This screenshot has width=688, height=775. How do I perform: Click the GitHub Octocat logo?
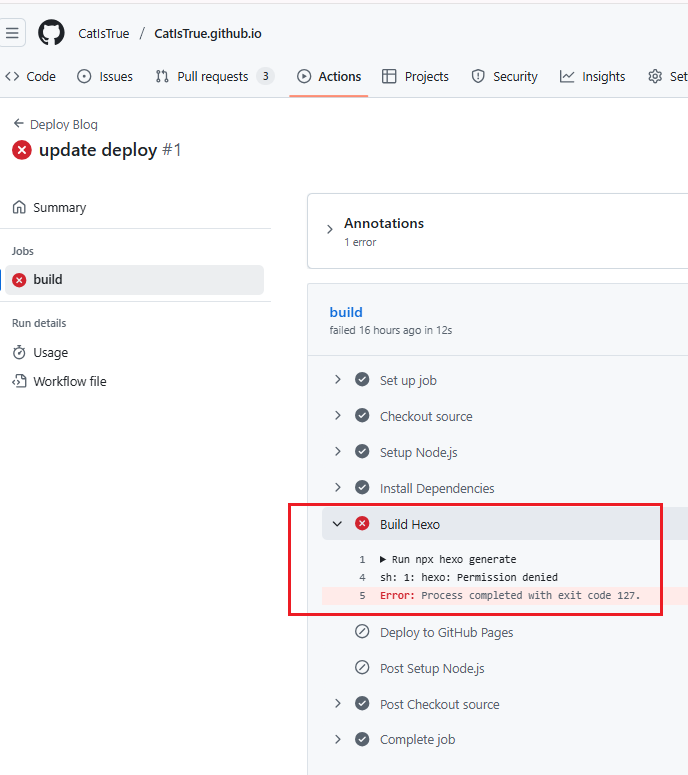[51, 33]
